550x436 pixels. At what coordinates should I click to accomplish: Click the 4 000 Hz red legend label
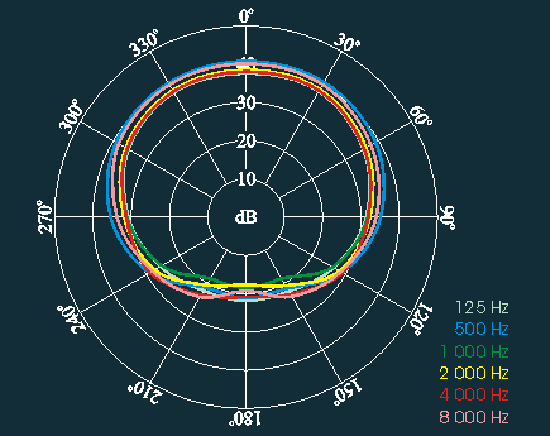[474, 395]
